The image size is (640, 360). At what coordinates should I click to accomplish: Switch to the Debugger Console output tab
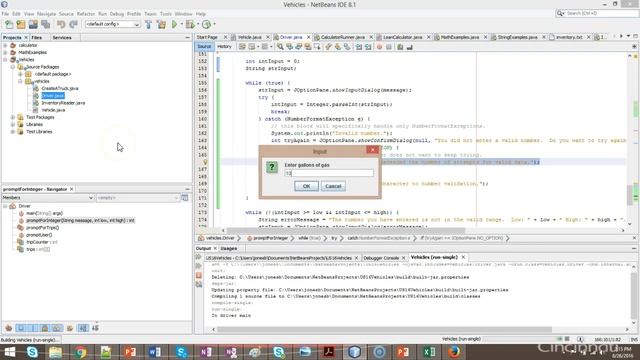pyautogui.click(x=381, y=258)
